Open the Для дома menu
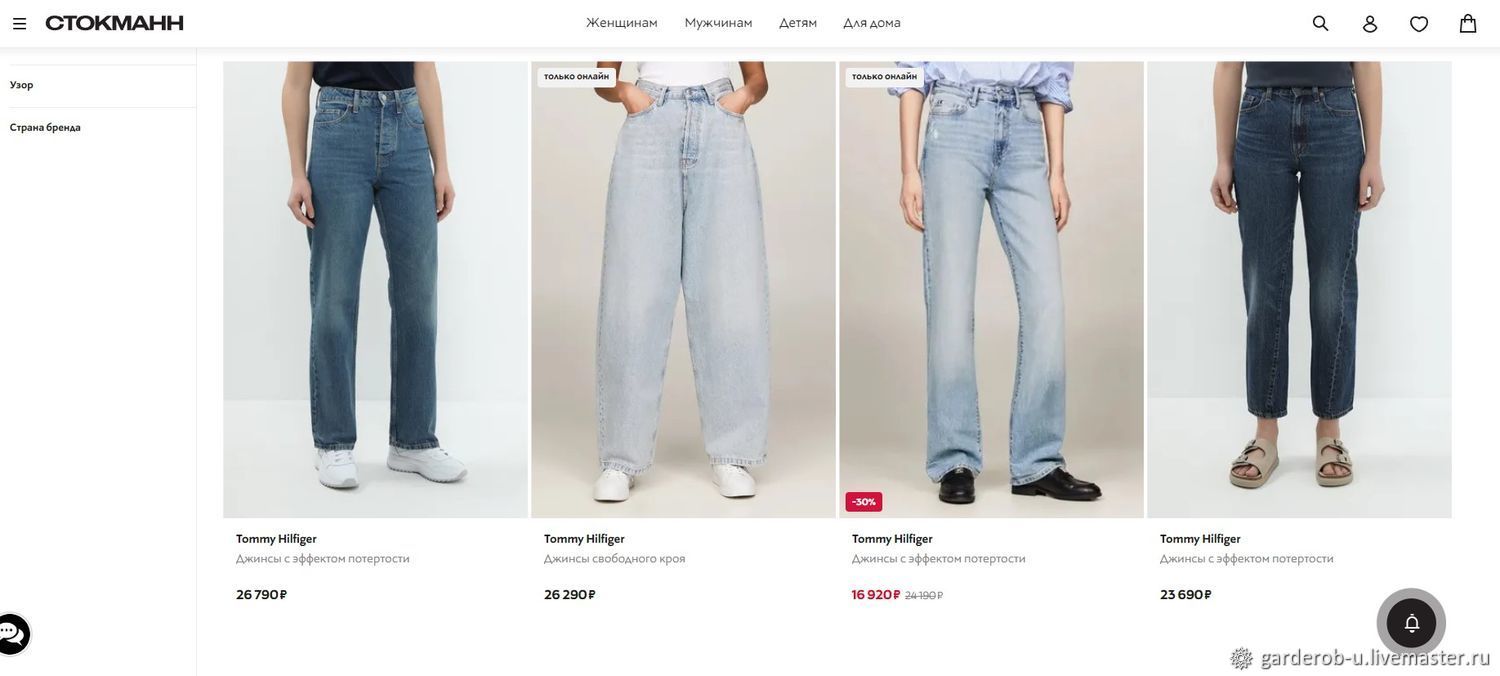This screenshot has height=676, width=1500. click(x=872, y=23)
